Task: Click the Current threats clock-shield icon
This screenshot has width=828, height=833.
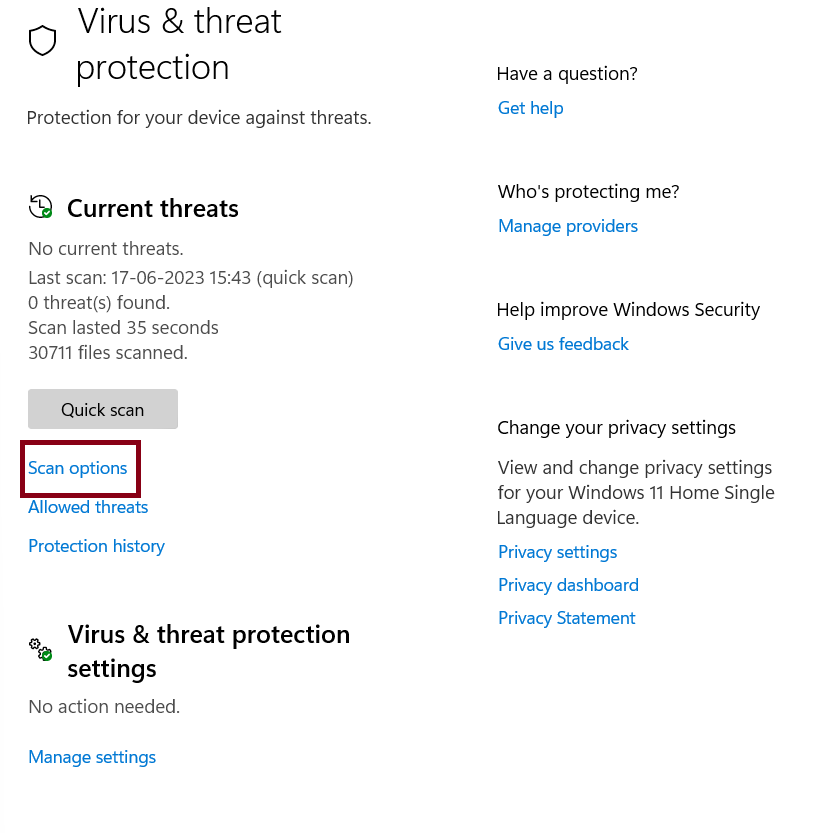Action: pos(41,207)
